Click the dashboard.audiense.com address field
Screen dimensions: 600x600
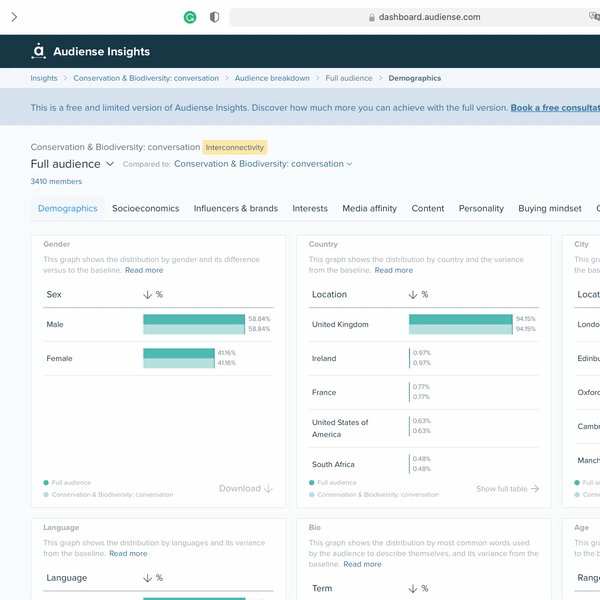tap(414, 17)
